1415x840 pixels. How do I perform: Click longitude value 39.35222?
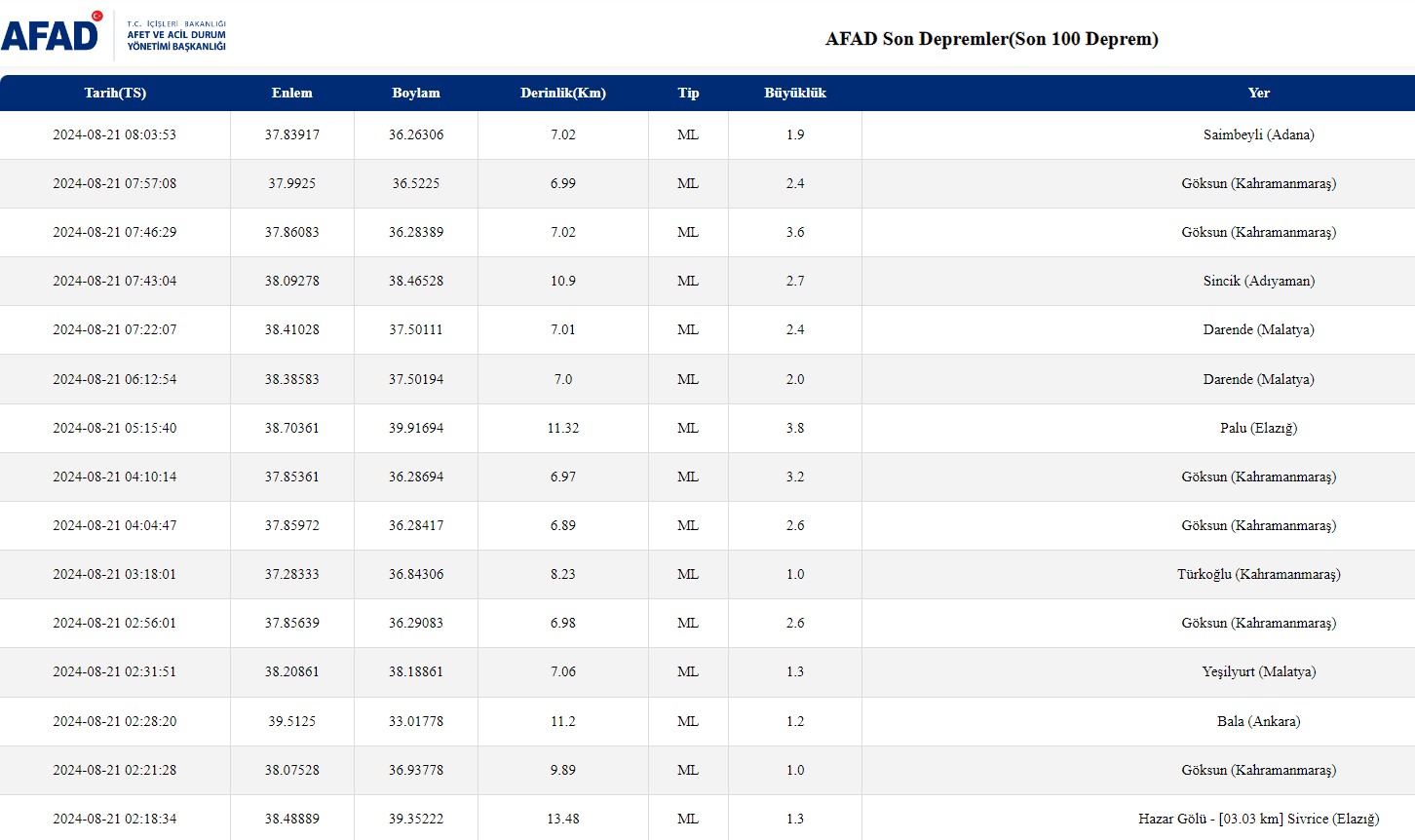416,819
